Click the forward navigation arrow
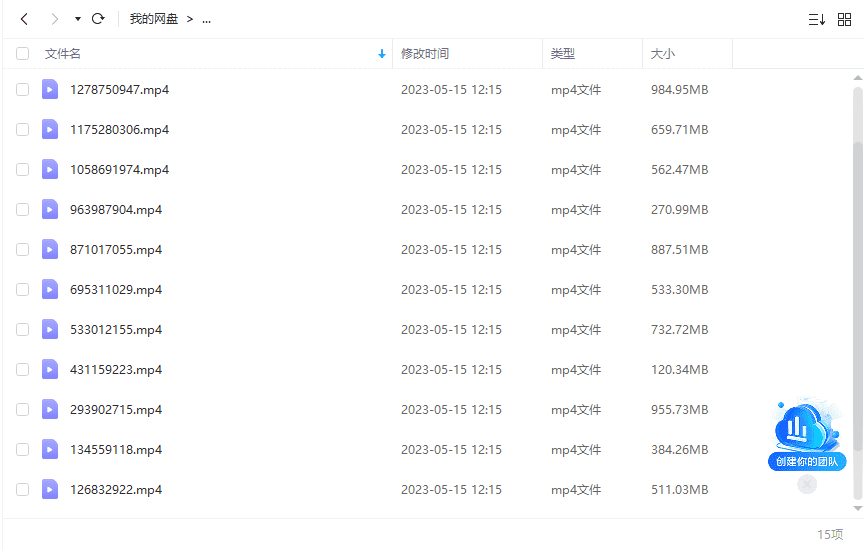This screenshot has width=864, height=550. click(x=54, y=19)
